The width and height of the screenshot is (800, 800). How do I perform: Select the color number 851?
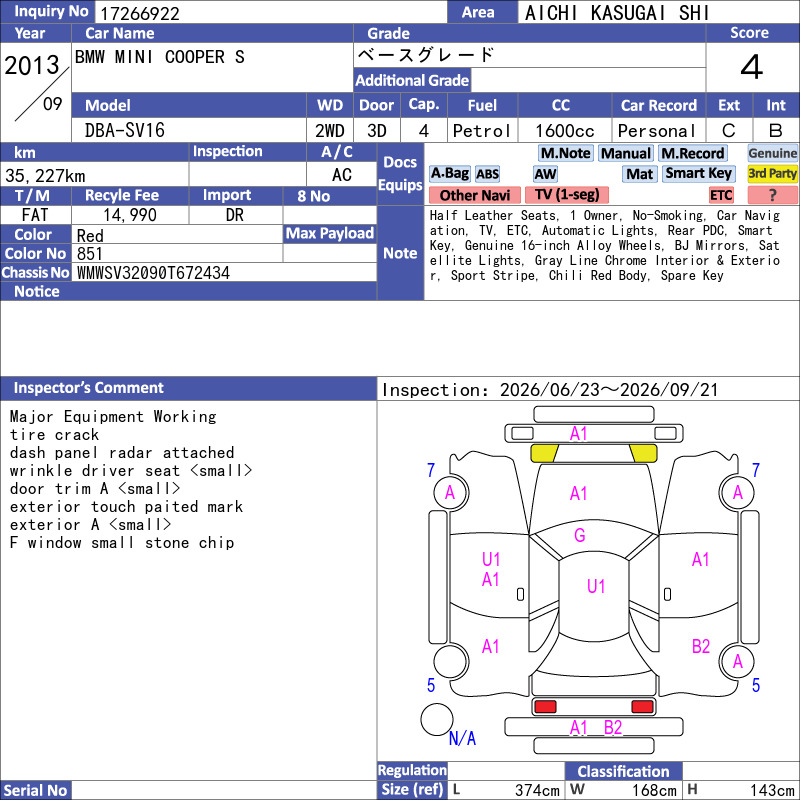coord(89,254)
